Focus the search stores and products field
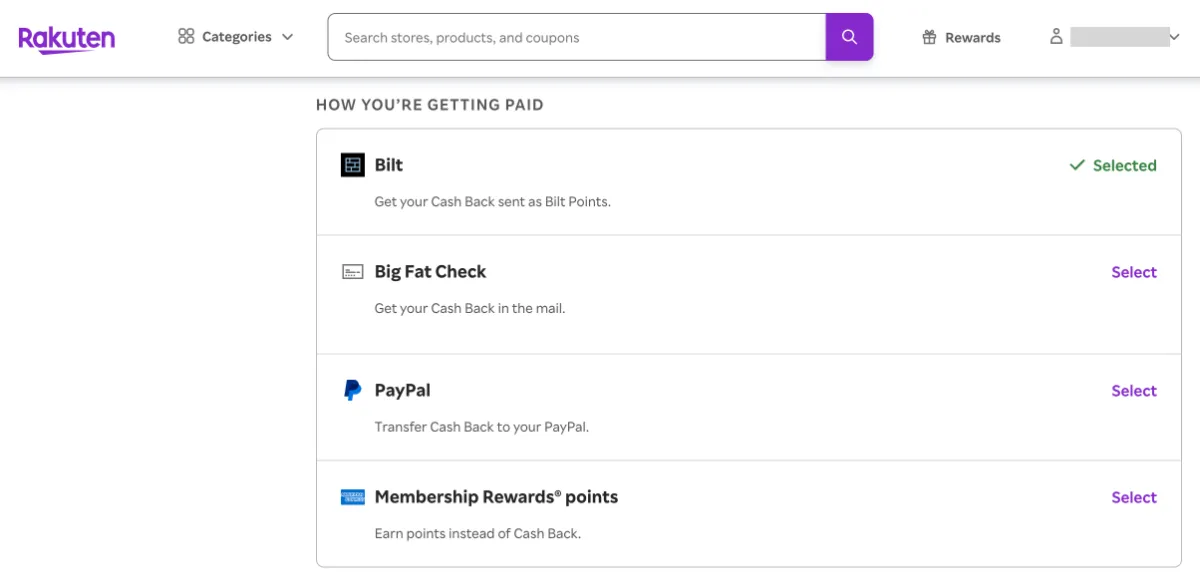The image size is (1200, 585). (576, 38)
